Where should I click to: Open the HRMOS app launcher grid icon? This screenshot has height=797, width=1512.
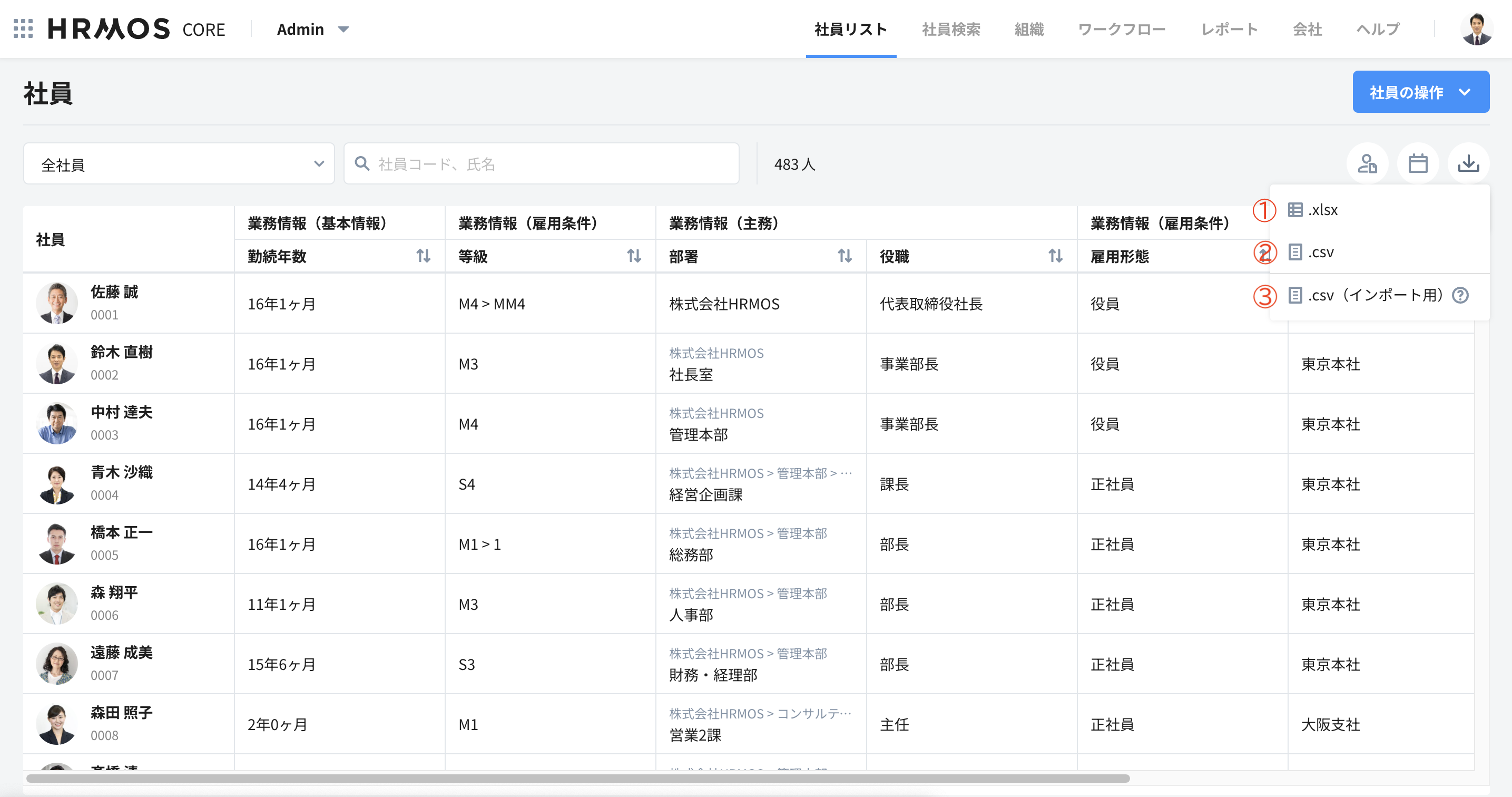click(22, 28)
